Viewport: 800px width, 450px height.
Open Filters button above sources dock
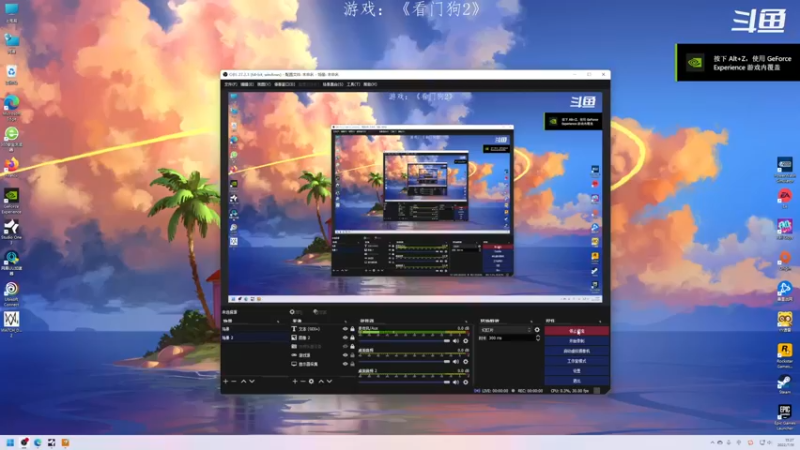point(320,312)
